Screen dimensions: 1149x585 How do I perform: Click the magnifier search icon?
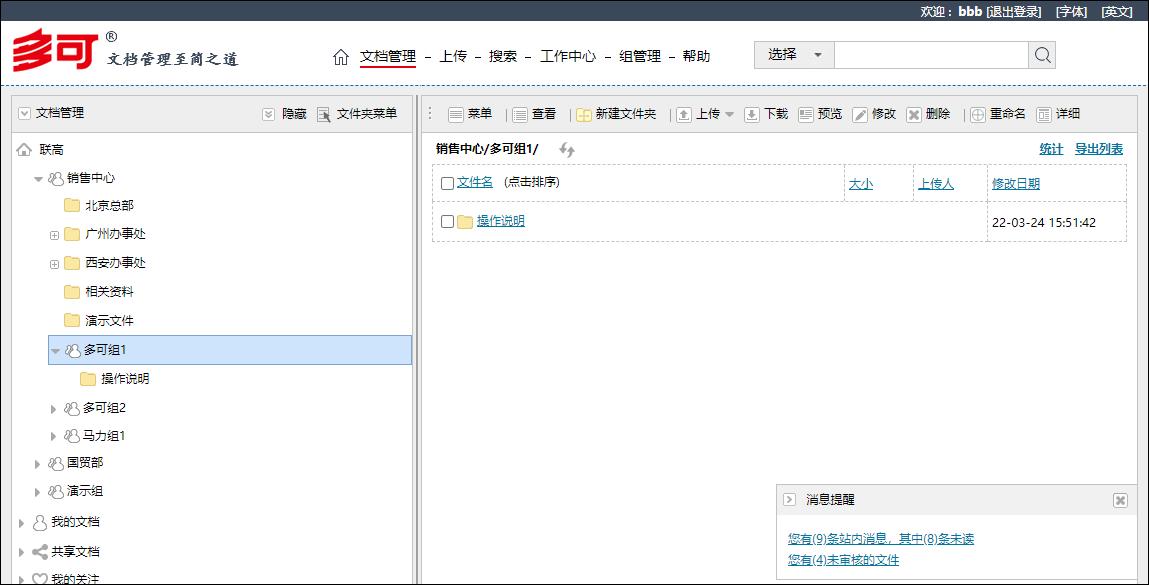tap(1041, 55)
